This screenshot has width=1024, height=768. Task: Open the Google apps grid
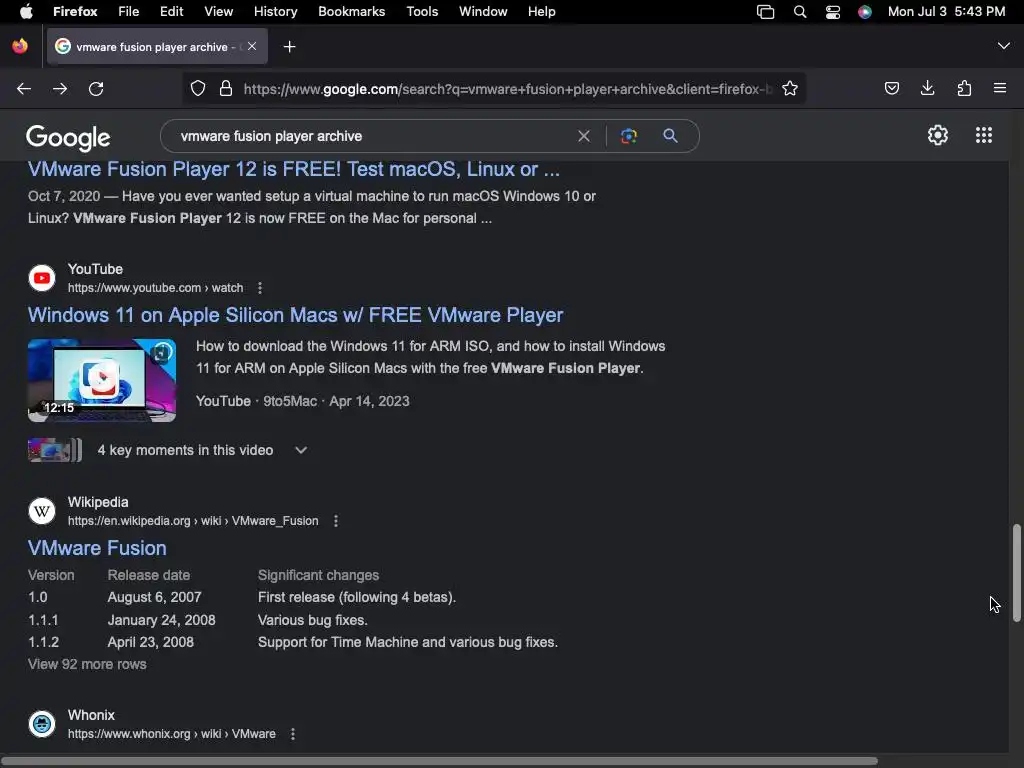(x=984, y=135)
